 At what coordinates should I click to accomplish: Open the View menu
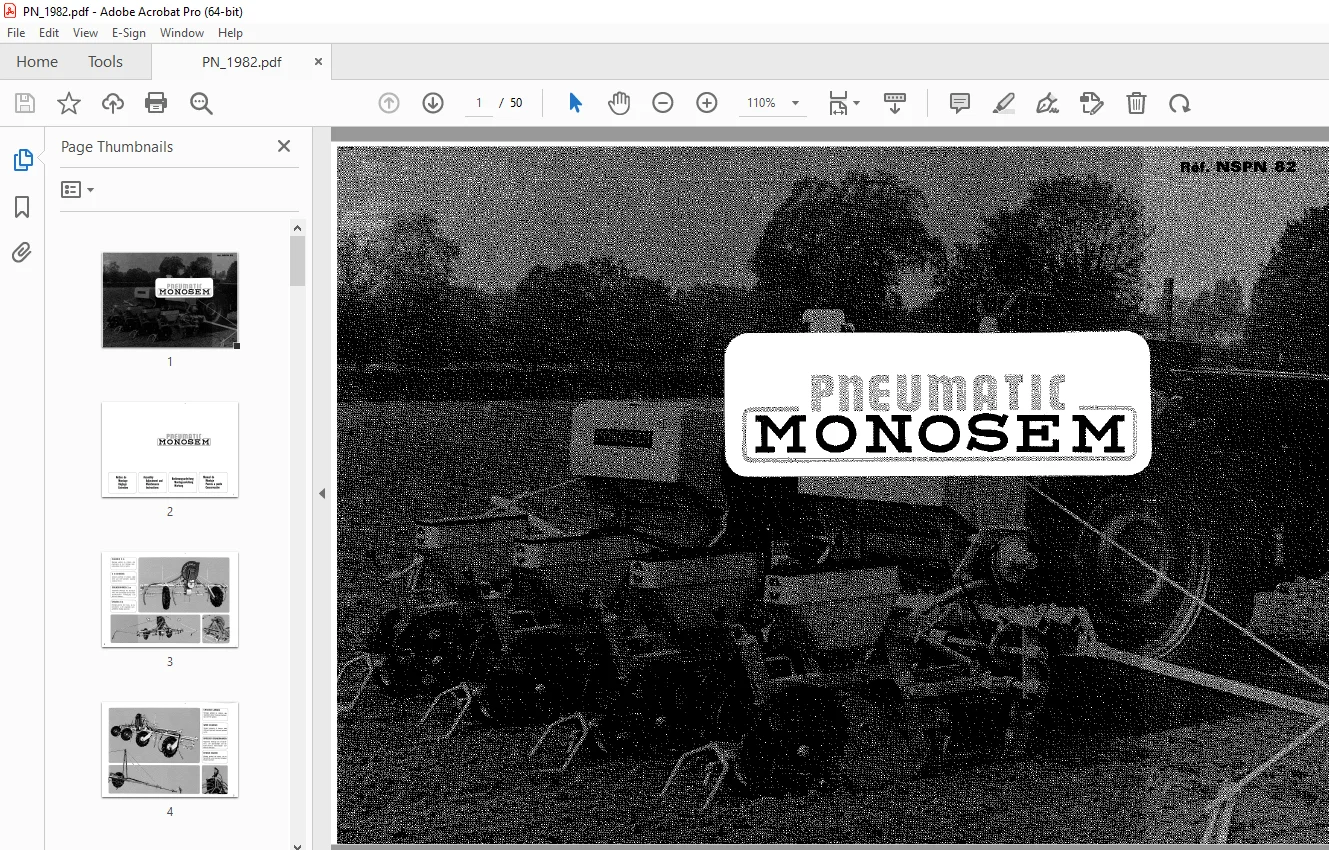[x=85, y=33]
